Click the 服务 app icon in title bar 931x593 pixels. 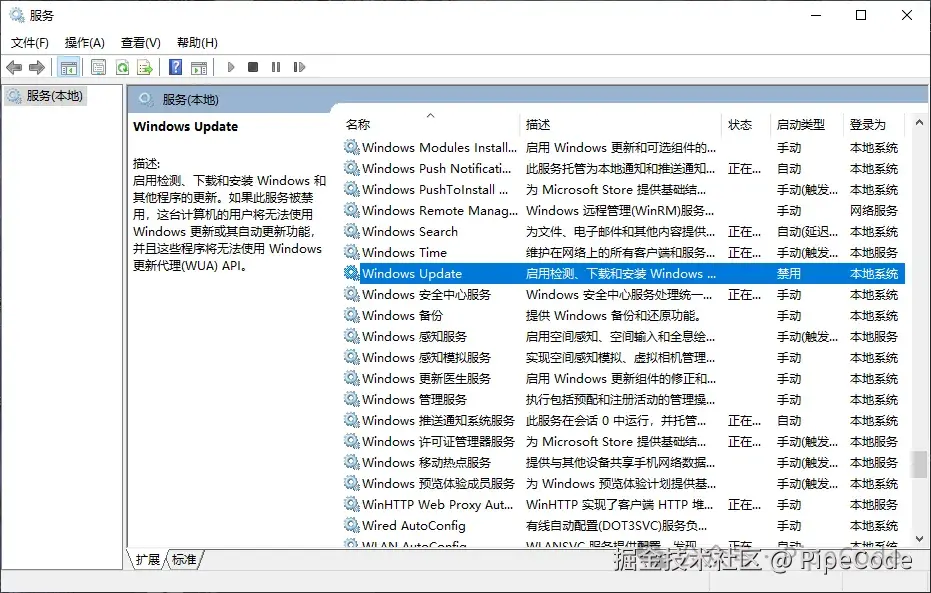[17, 15]
